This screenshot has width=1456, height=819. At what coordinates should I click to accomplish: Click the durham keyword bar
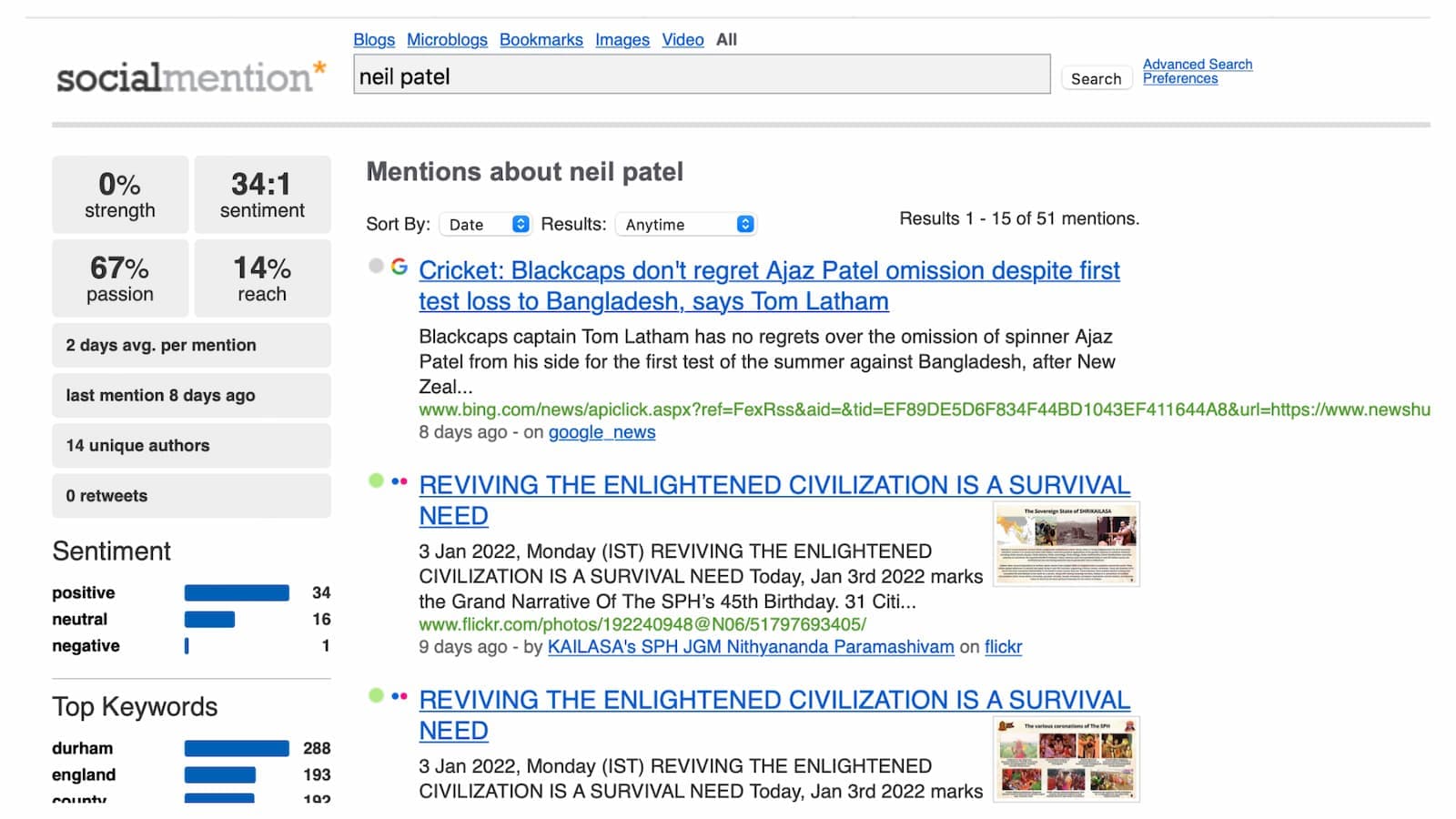point(237,749)
